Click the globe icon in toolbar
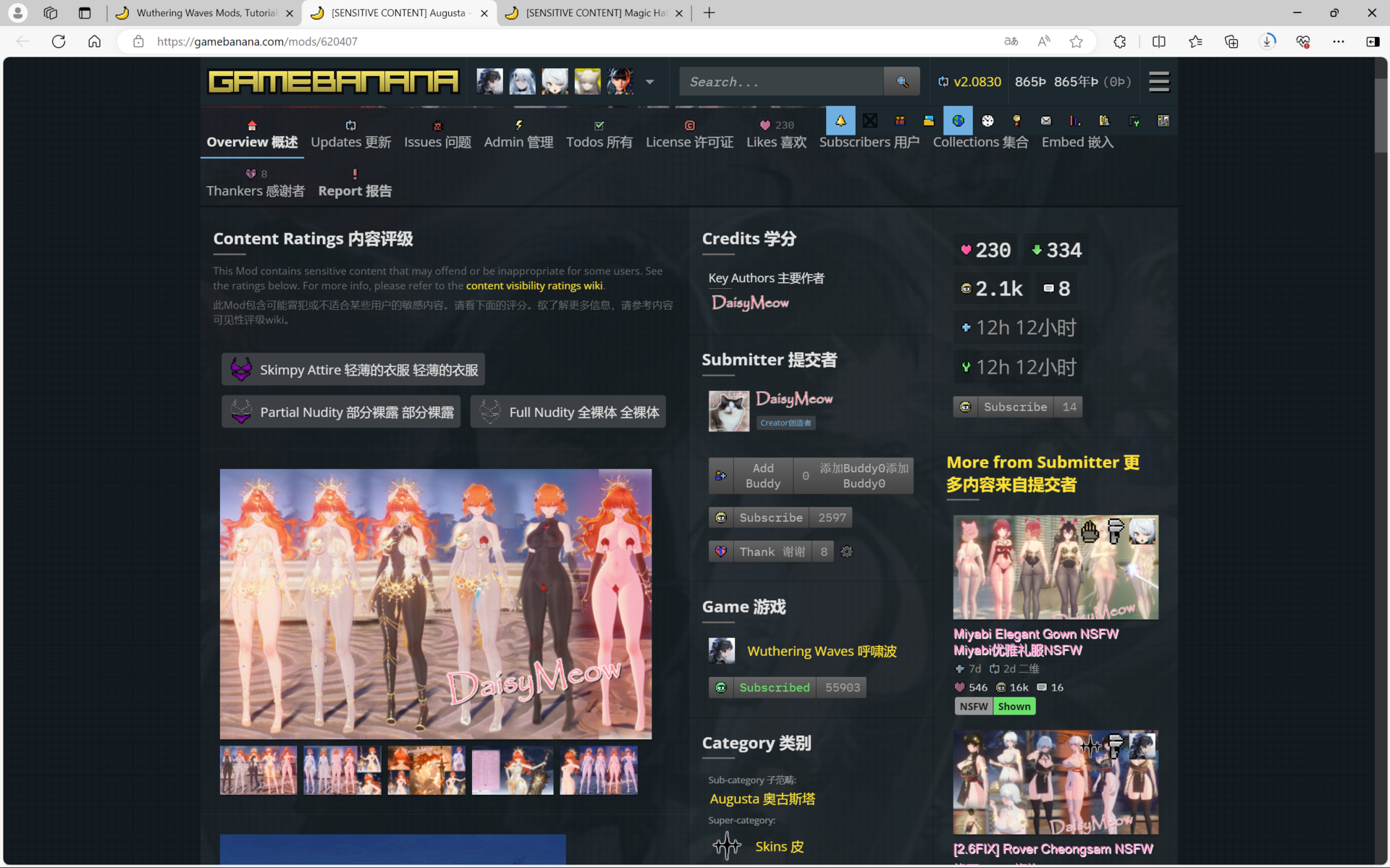 [x=958, y=121]
